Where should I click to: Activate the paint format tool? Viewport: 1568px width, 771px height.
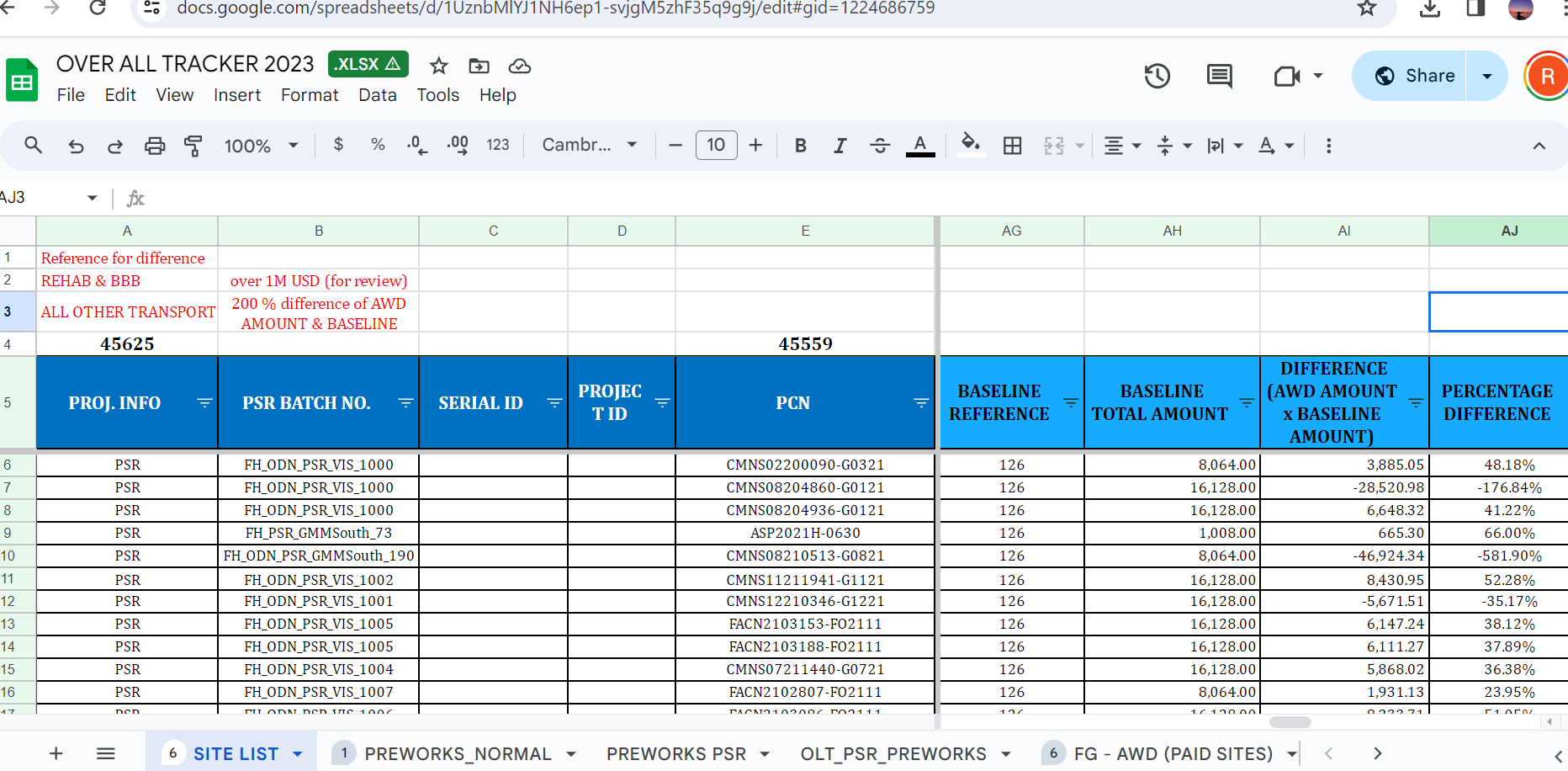tap(193, 146)
